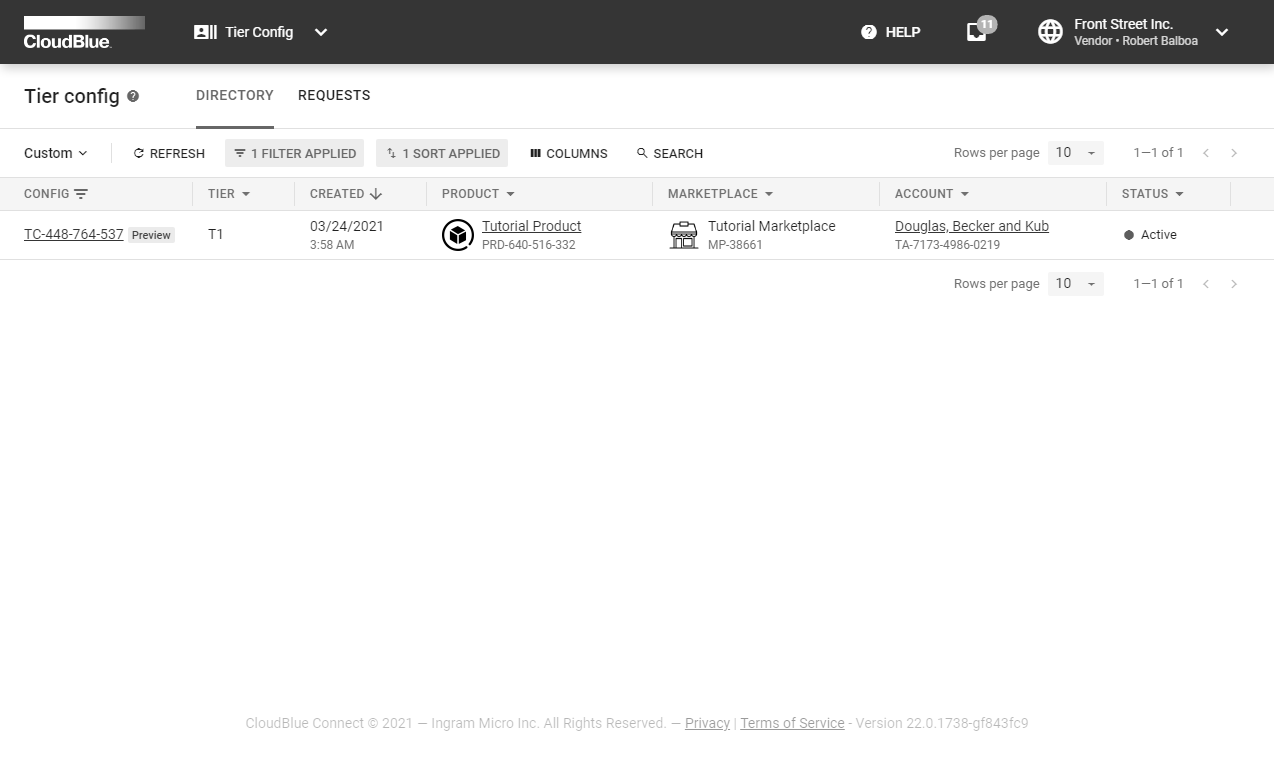Open the Custom view dropdown
Image resolution: width=1274 pixels, height=758 pixels.
point(56,153)
